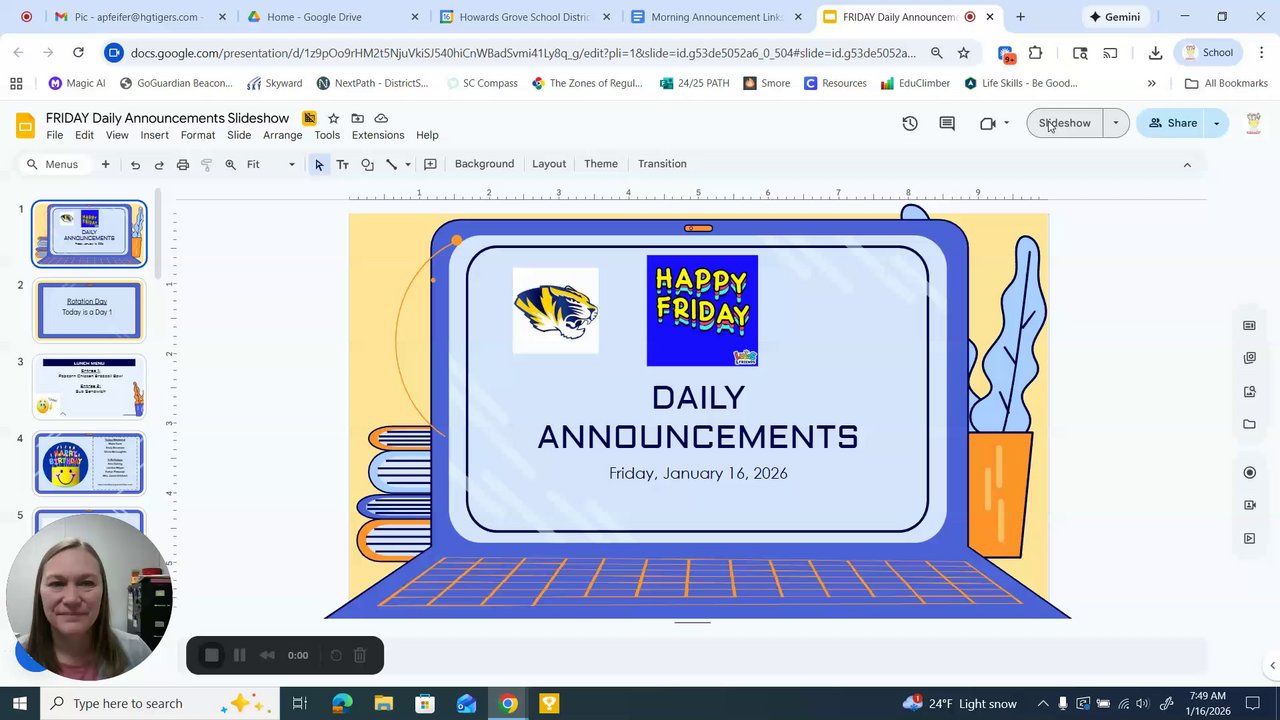
Task: Expand the Meet camera dropdown arrow
Action: click(x=1006, y=123)
